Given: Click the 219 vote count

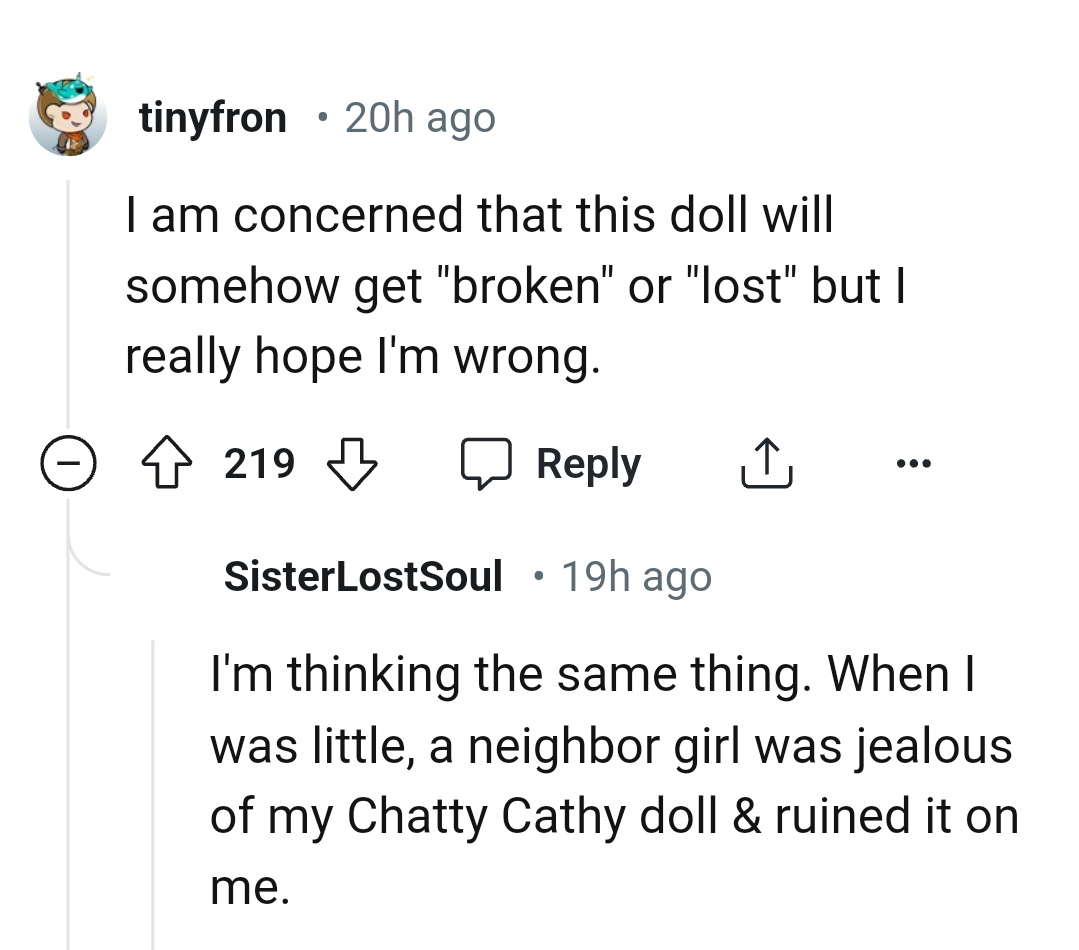Looking at the screenshot, I should 257,462.
